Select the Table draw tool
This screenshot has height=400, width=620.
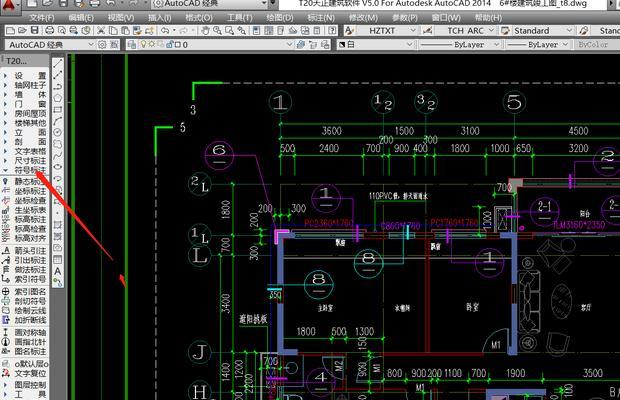coord(58,260)
